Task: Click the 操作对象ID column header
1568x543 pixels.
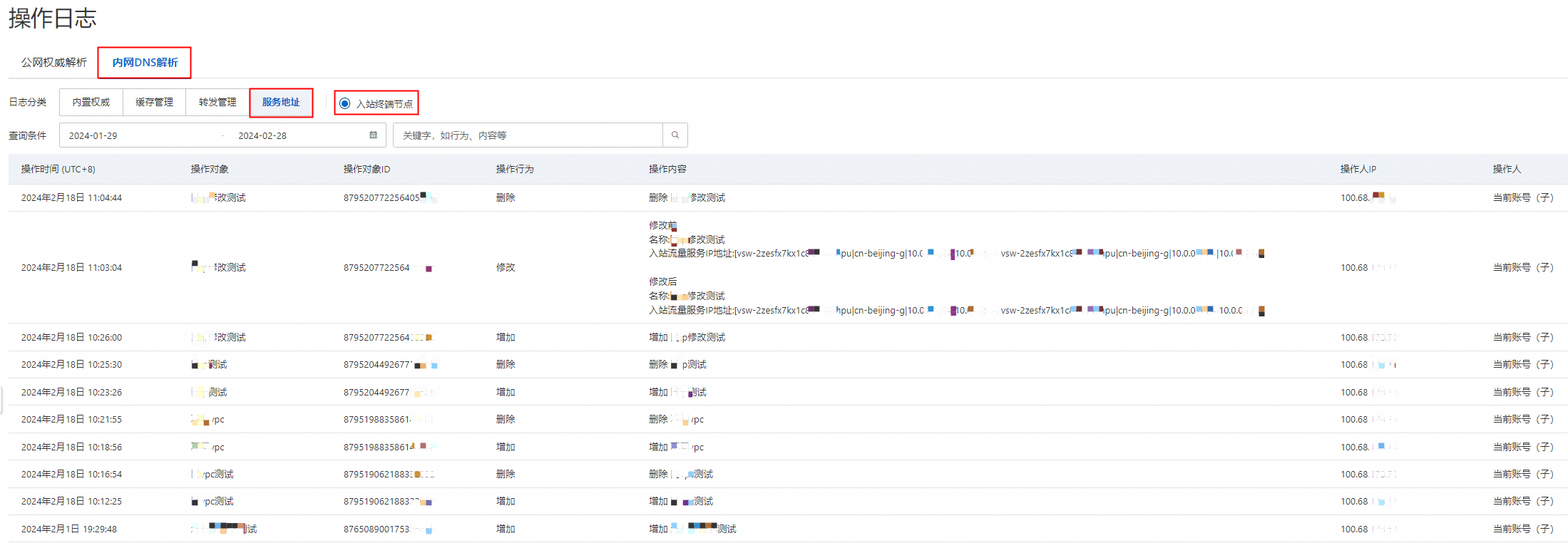Action: [x=367, y=169]
